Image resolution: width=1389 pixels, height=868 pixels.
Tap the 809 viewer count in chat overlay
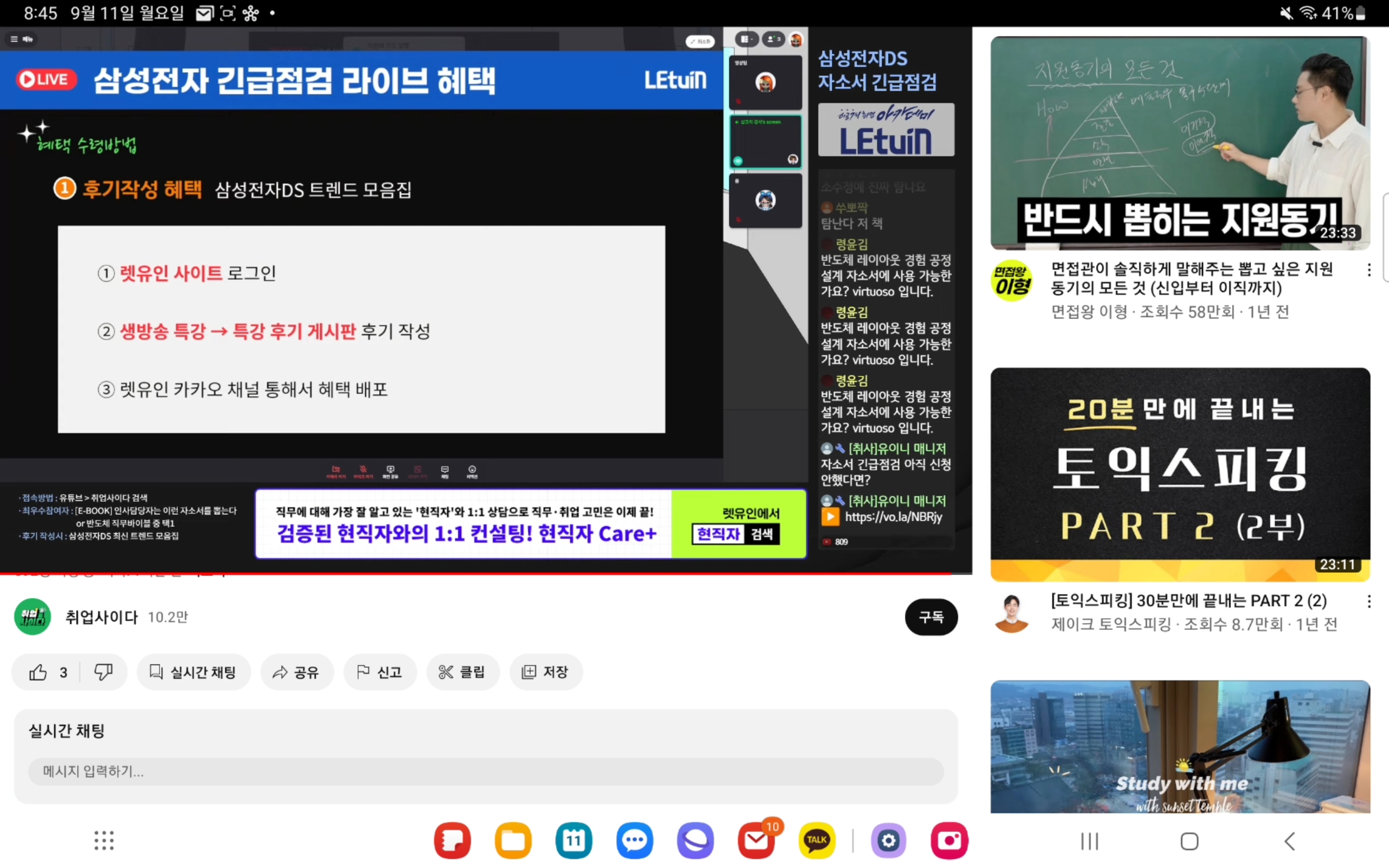coord(841,542)
